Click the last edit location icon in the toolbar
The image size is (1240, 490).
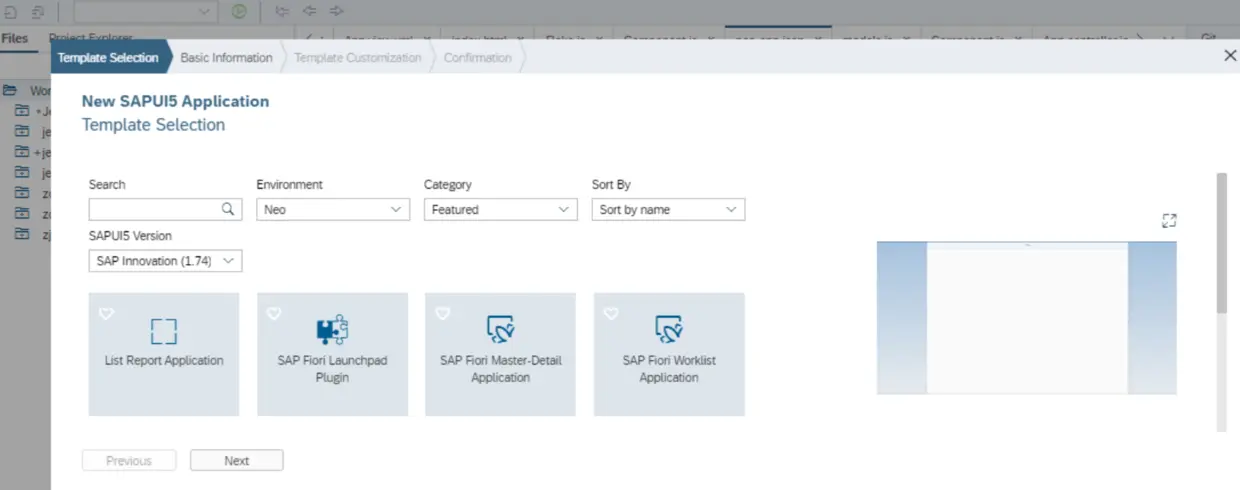[282, 11]
